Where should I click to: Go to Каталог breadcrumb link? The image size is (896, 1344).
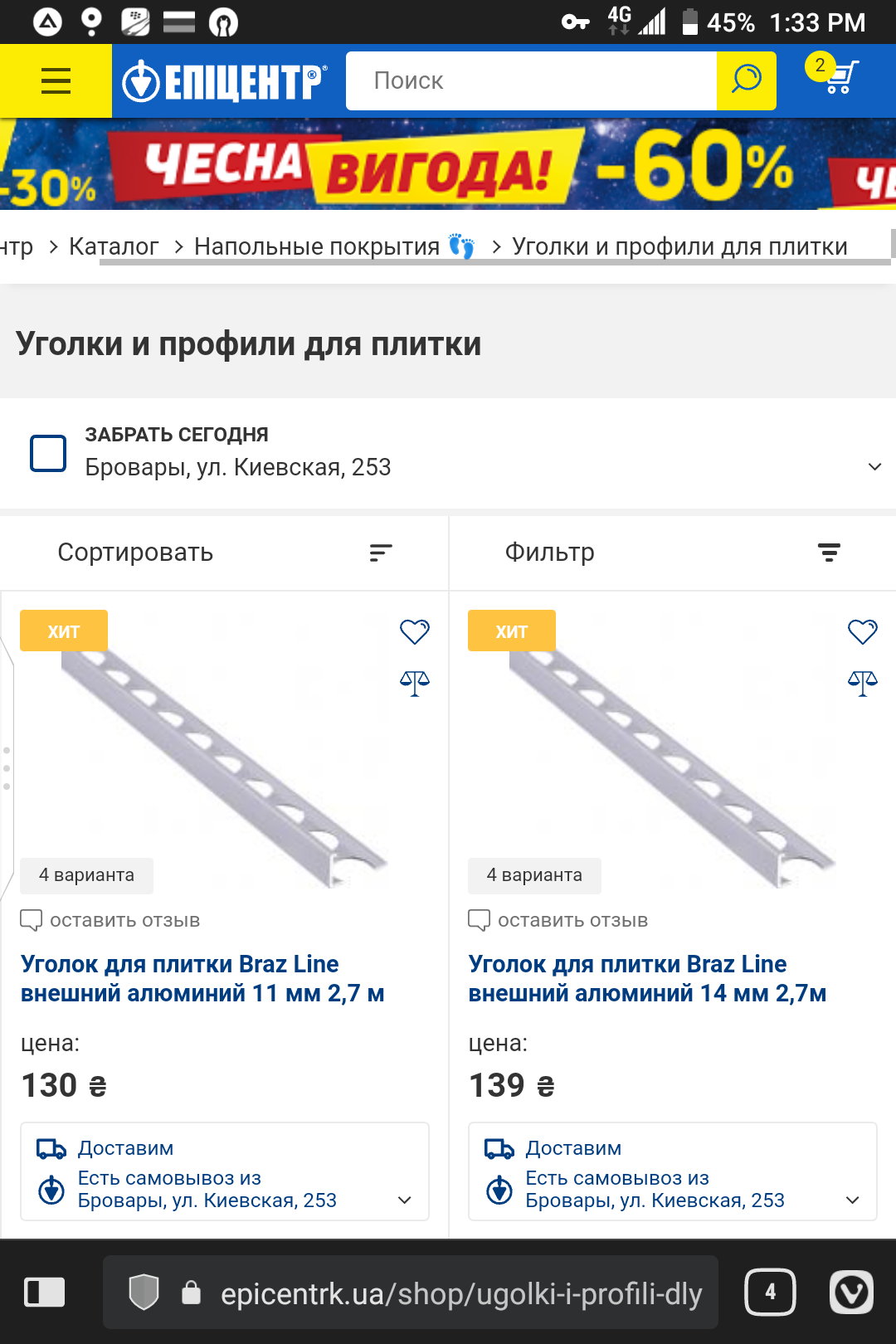pos(114,246)
